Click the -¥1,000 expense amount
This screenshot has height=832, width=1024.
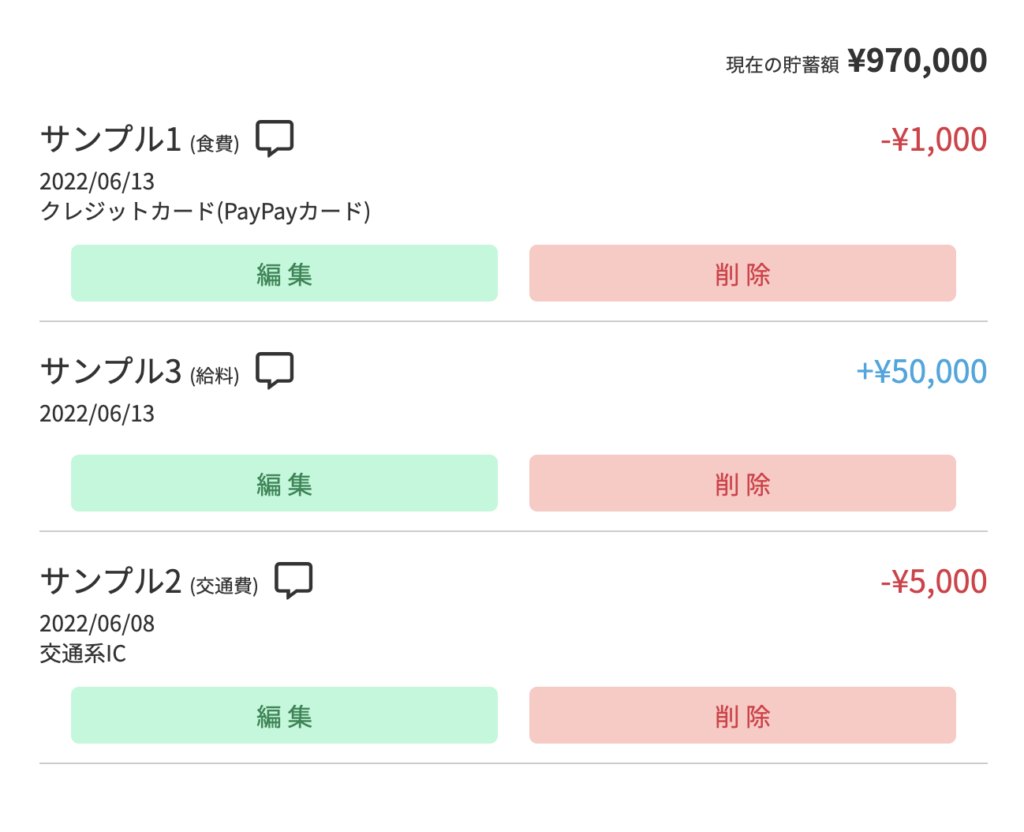click(933, 140)
